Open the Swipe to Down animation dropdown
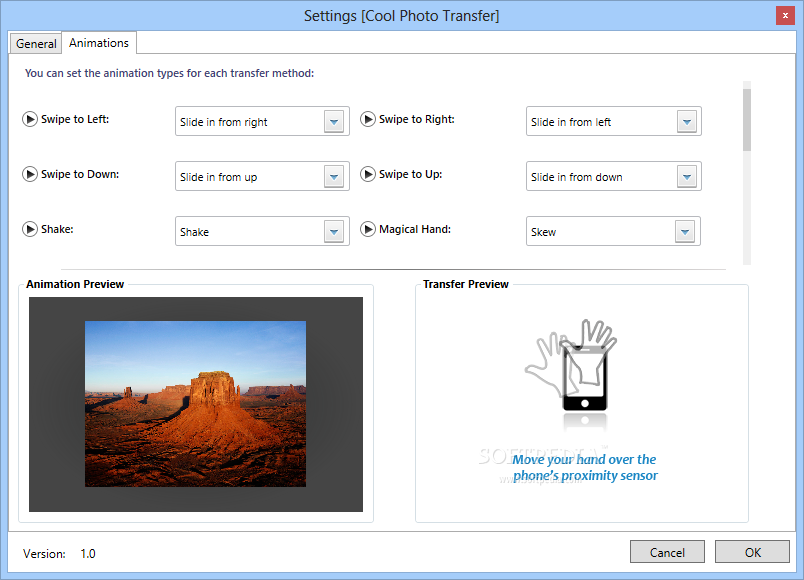The image size is (804, 580). [334, 177]
